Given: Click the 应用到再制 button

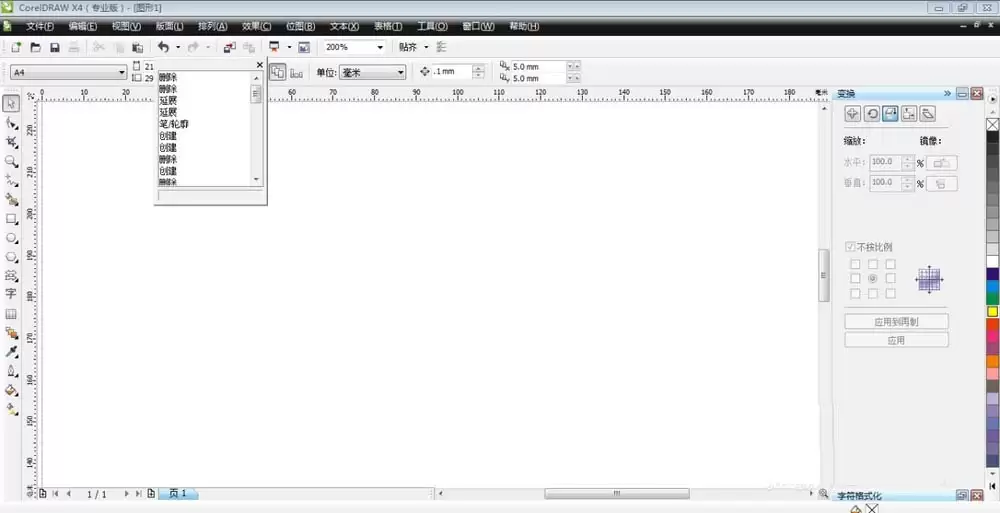Looking at the screenshot, I should pos(896,322).
